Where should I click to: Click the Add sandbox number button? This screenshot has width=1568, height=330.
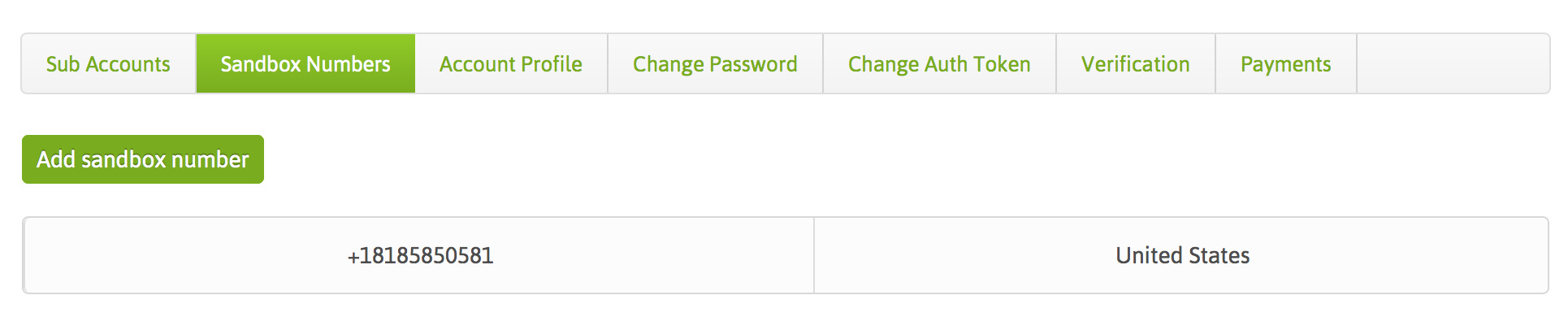click(x=143, y=159)
